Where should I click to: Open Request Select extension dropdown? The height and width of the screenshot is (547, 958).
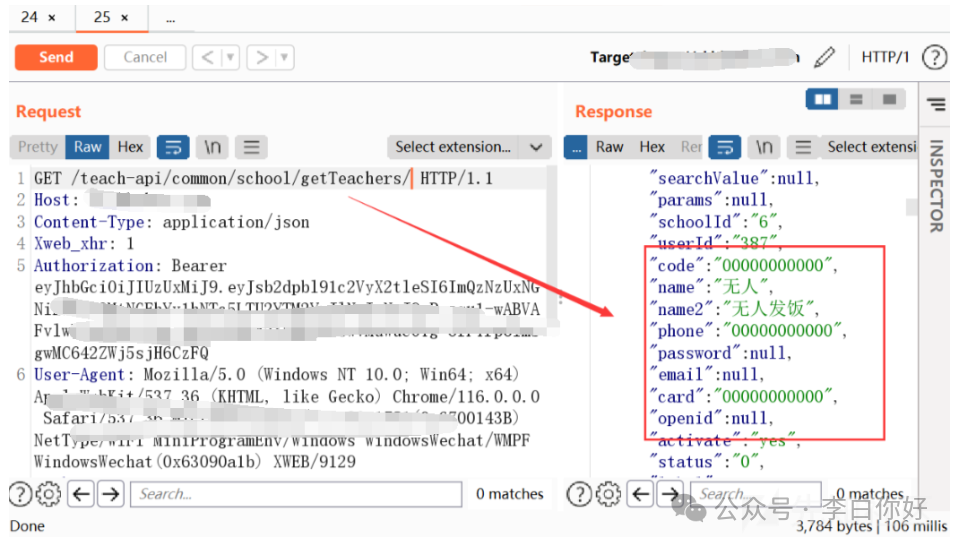(x=469, y=147)
